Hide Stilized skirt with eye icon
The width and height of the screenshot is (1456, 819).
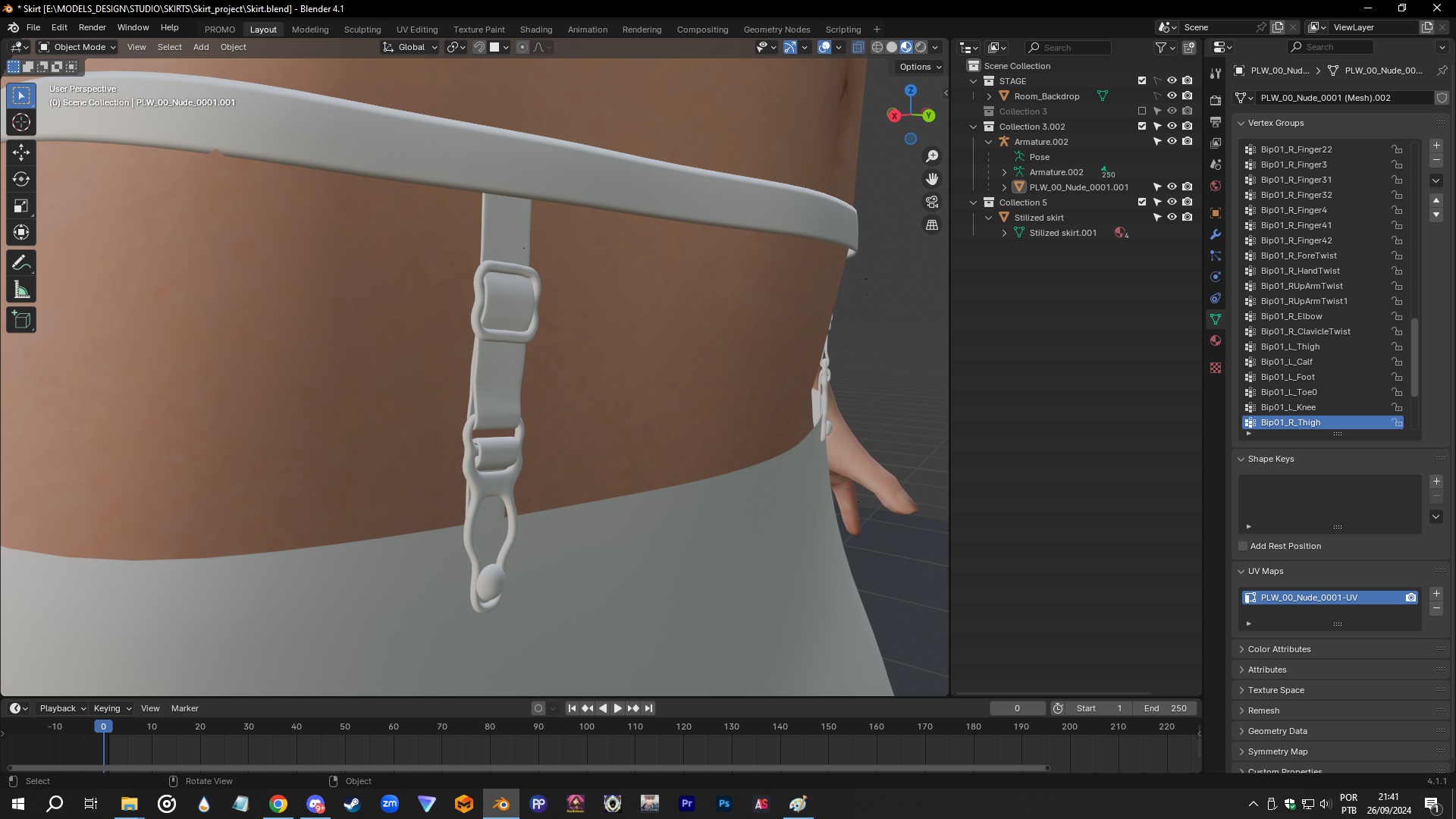pyautogui.click(x=1172, y=217)
